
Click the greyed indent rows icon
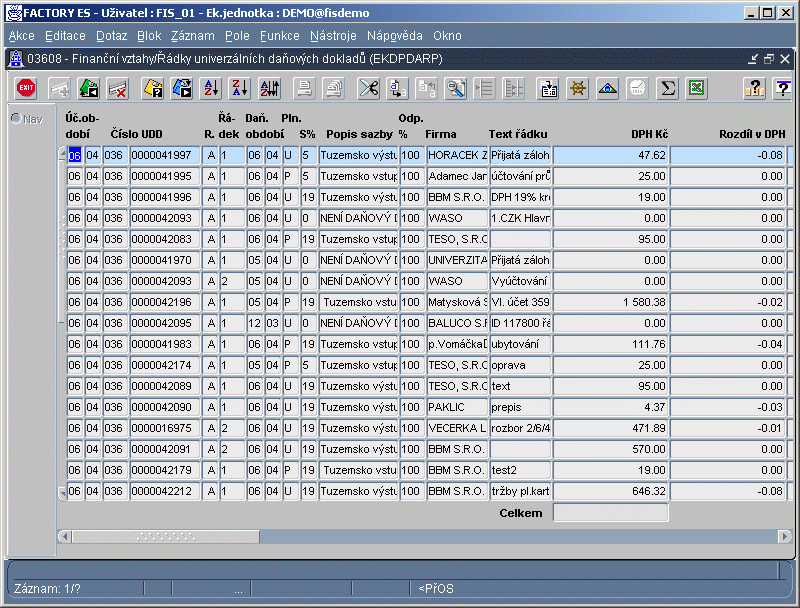pyautogui.click(x=484, y=88)
